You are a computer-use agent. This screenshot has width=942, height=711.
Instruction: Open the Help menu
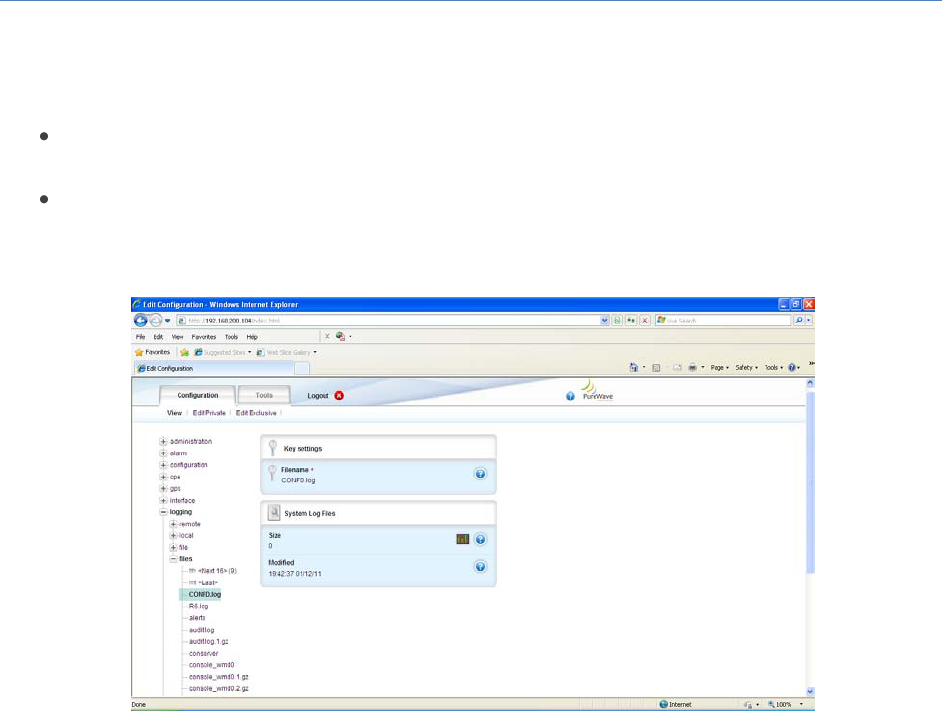[252, 337]
